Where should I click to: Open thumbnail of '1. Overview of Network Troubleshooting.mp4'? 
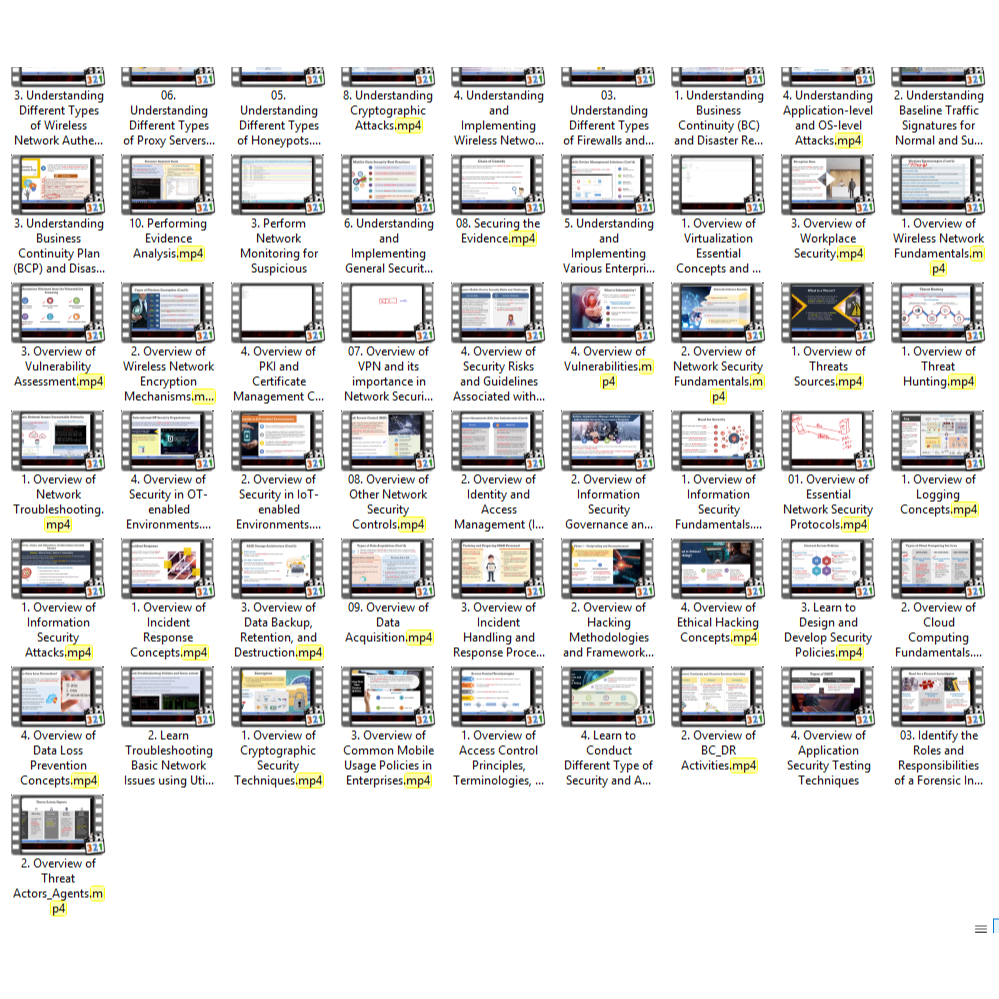(59, 441)
